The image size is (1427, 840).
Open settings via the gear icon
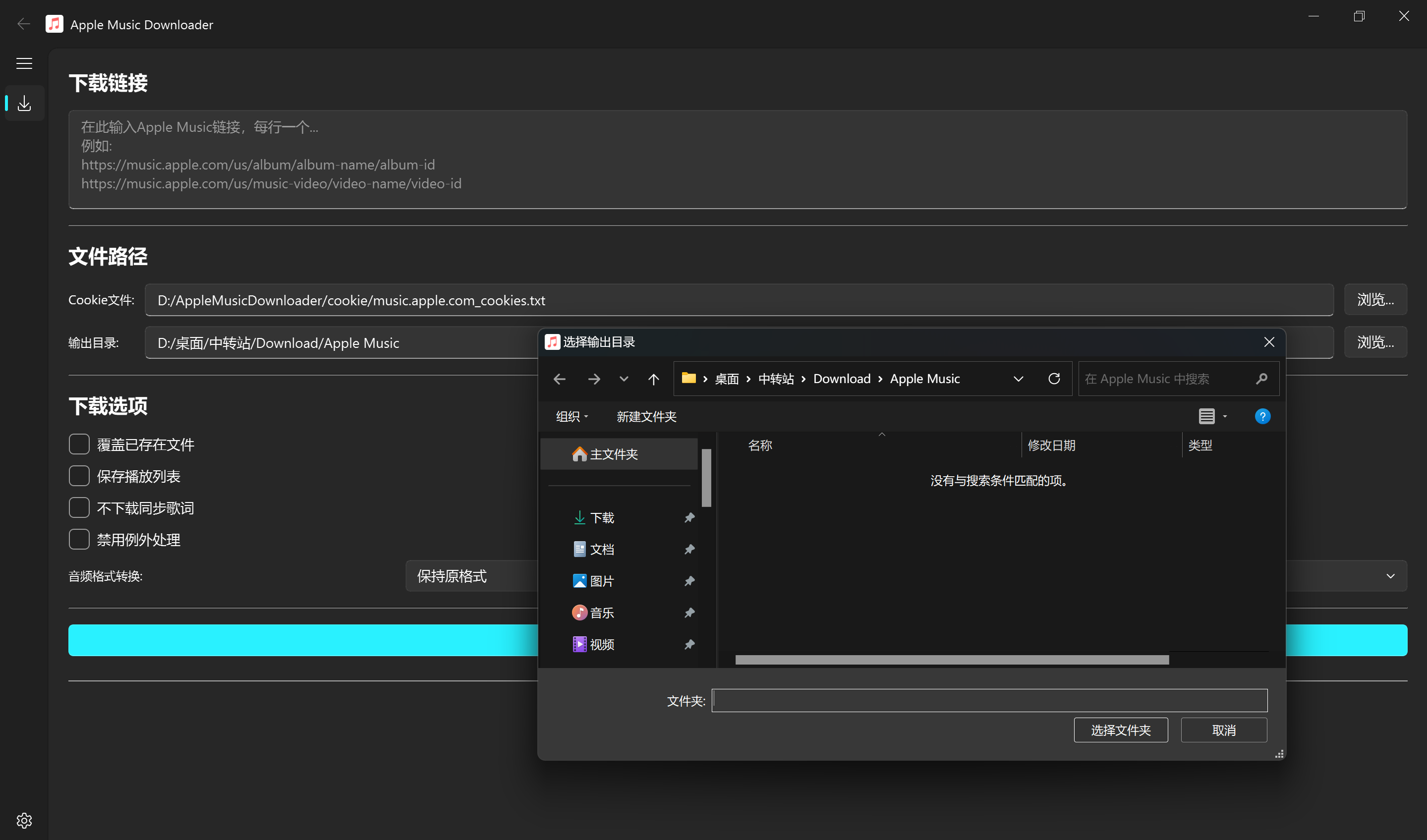click(24, 820)
